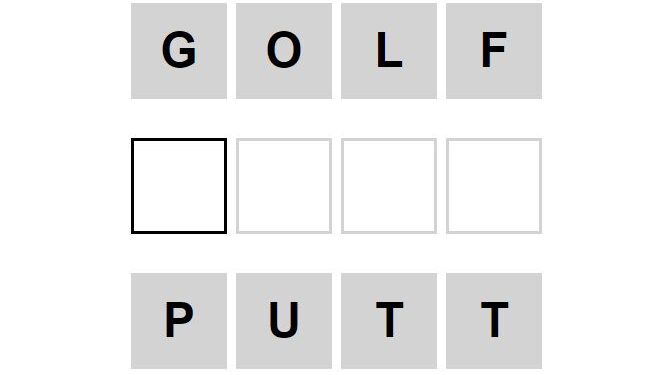Choose the tile starting the word GOLF
This screenshot has width=668, height=375.
tap(179, 51)
